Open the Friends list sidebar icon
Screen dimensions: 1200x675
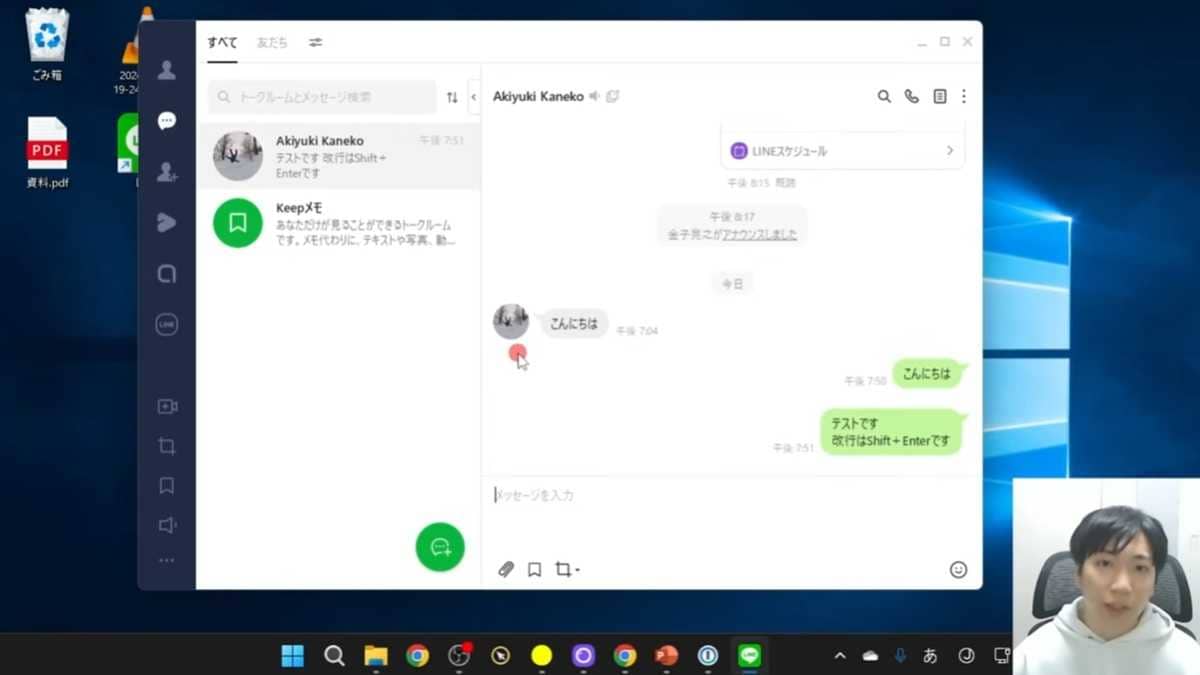click(167, 70)
